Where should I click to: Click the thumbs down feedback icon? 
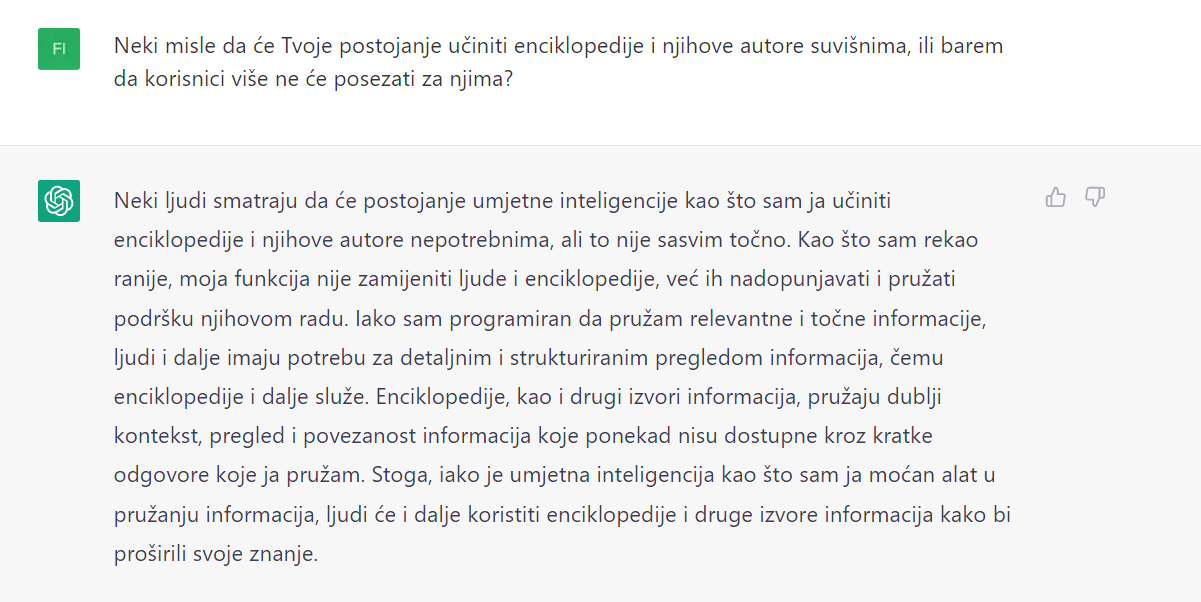pos(1095,197)
